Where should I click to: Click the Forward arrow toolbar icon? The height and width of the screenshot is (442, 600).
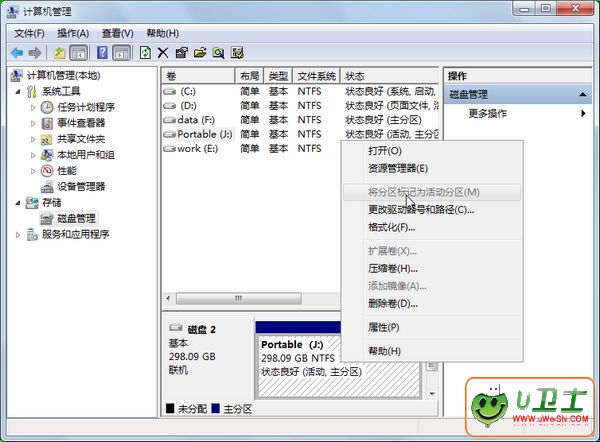pyautogui.click(x=35, y=53)
